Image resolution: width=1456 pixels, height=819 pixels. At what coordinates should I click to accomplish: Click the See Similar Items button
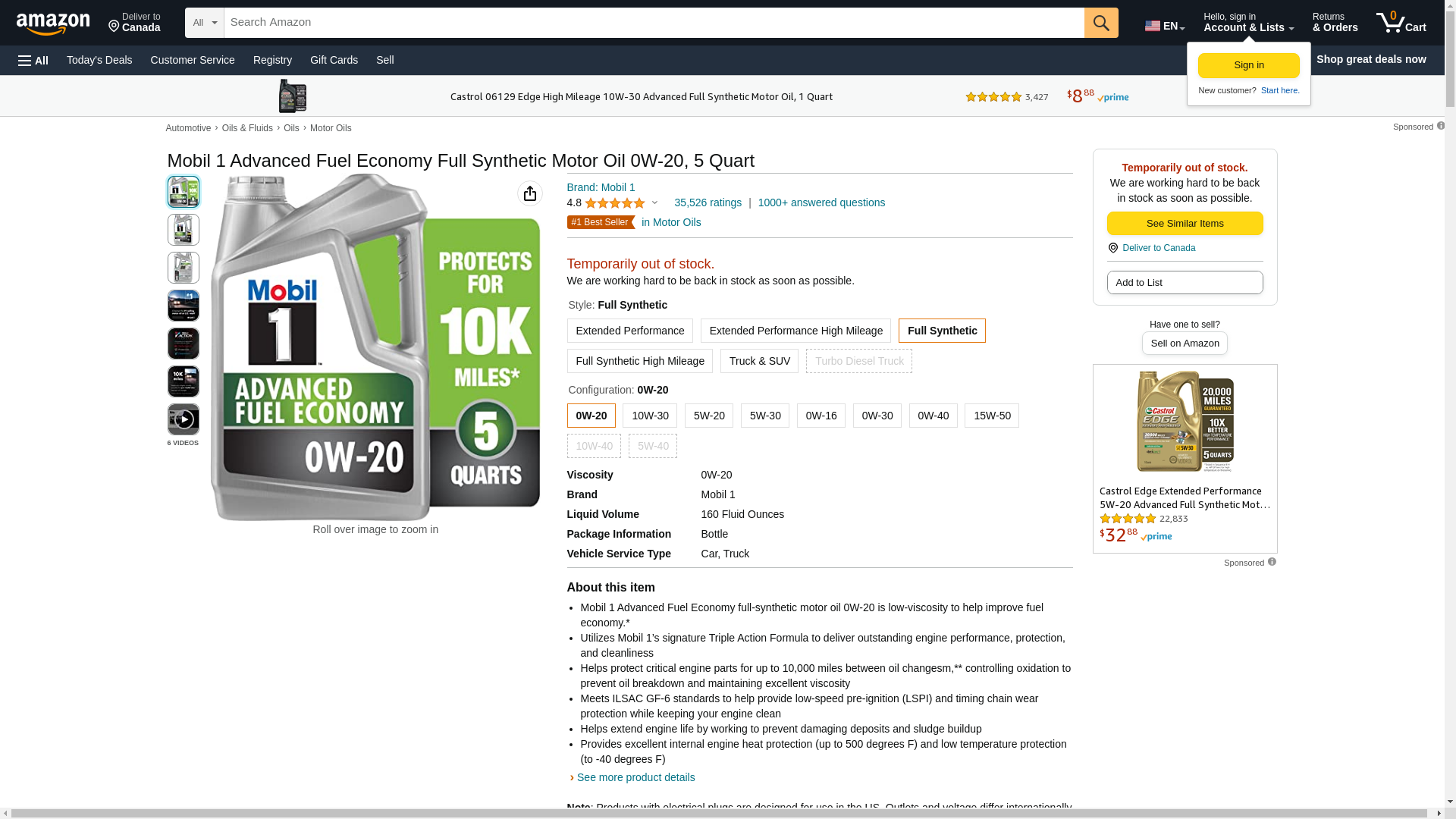click(1185, 223)
